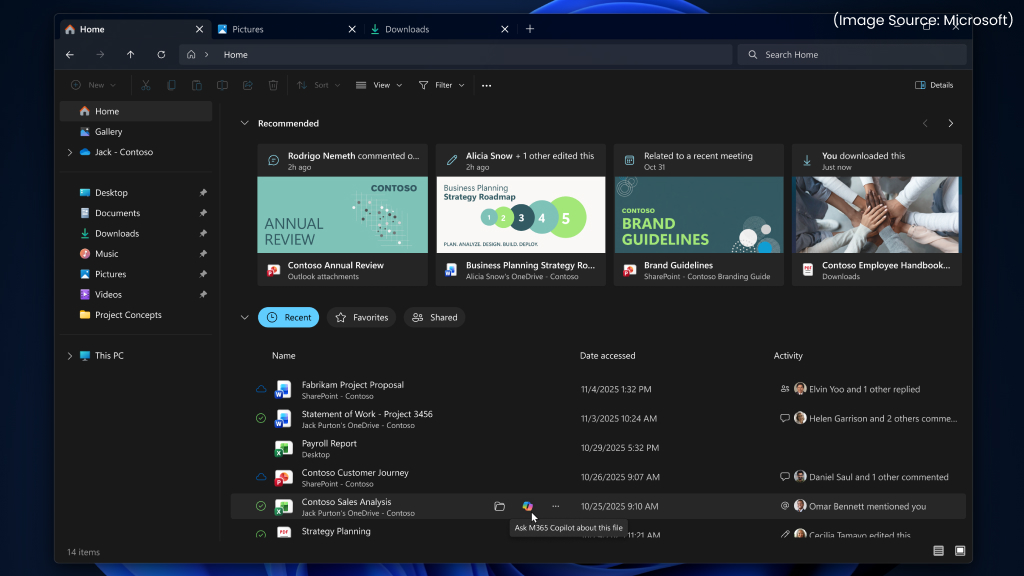Viewport: 1024px width, 576px height.
Task: Open the View dropdown
Action: pos(378,85)
